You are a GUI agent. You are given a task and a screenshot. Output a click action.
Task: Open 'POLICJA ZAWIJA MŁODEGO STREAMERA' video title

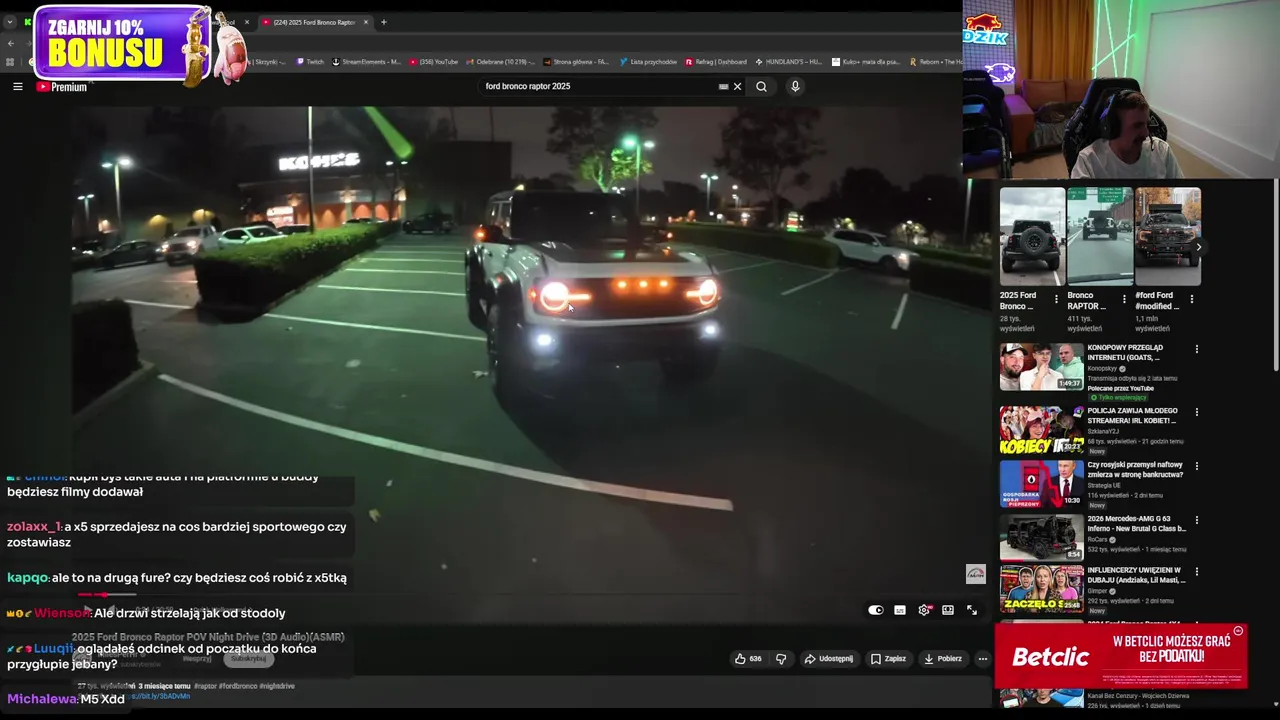pyautogui.click(x=1132, y=416)
